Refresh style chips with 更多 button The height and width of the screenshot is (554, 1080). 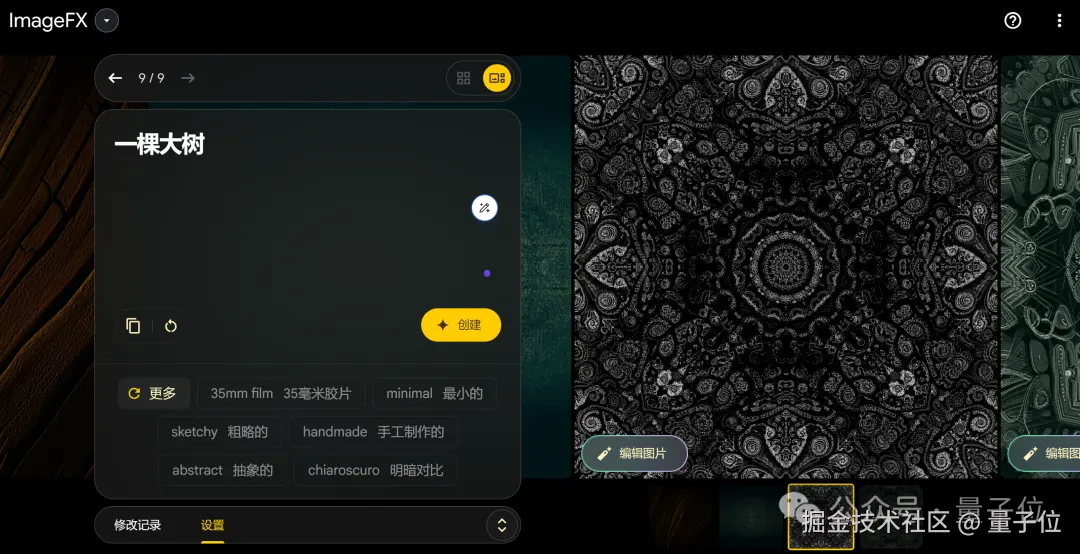click(x=153, y=393)
